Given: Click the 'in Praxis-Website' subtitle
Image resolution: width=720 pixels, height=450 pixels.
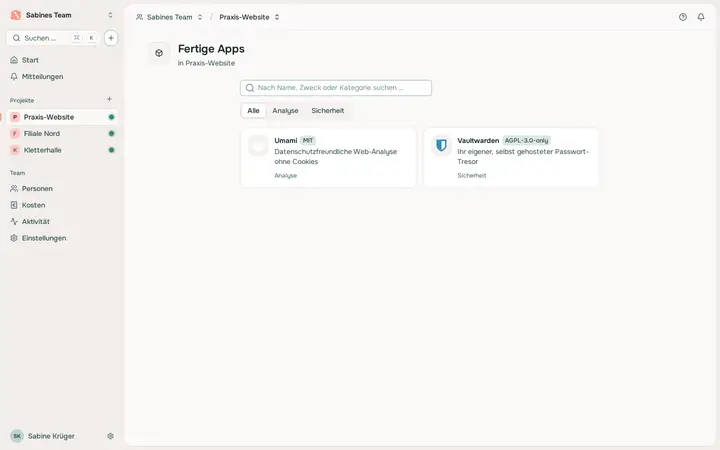Looking at the screenshot, I should point(207,63).
